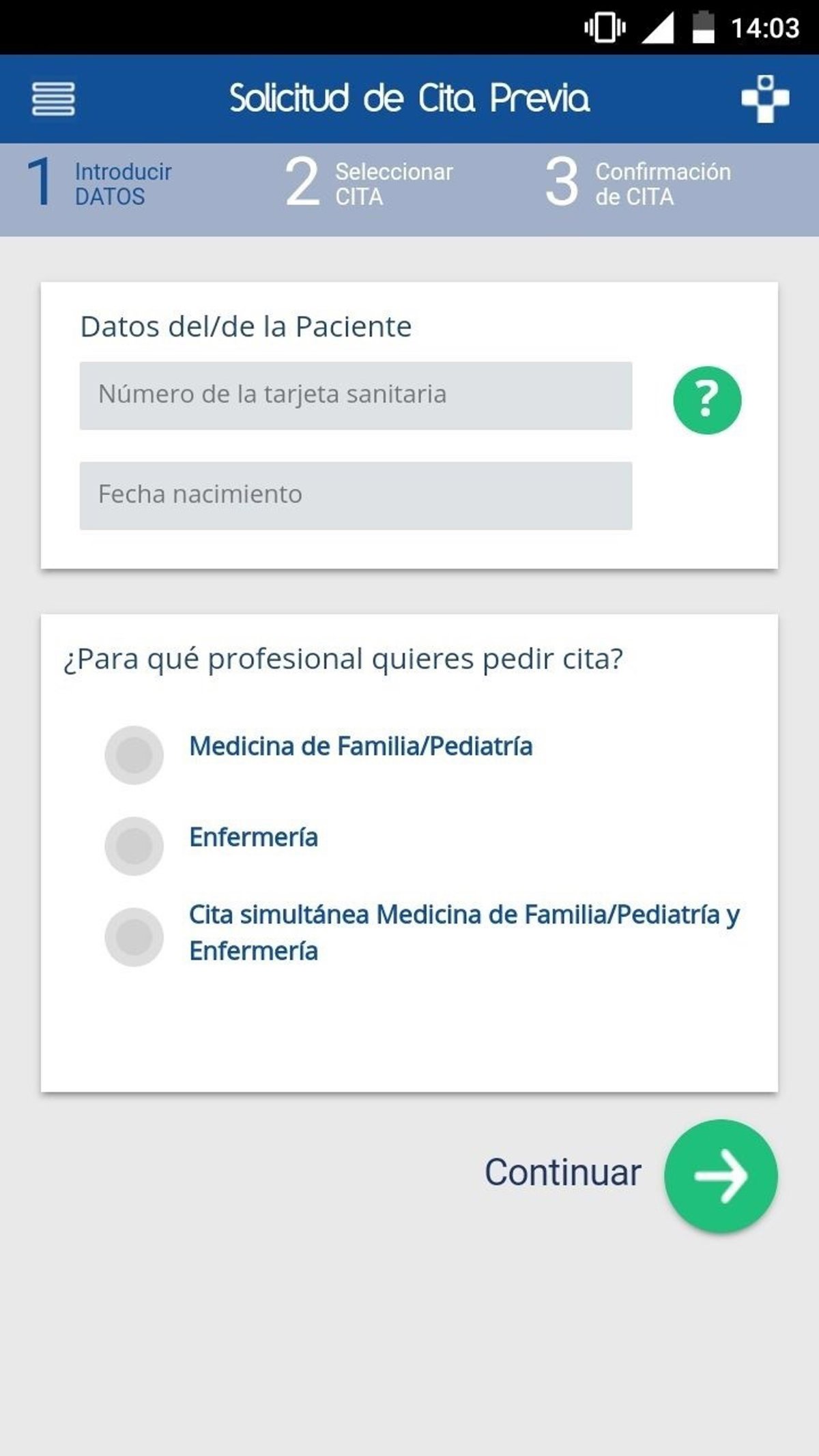Viewport: 819px width, 1456px height.
Task: Click the green help question mark
Action: [x=707, y=400]
